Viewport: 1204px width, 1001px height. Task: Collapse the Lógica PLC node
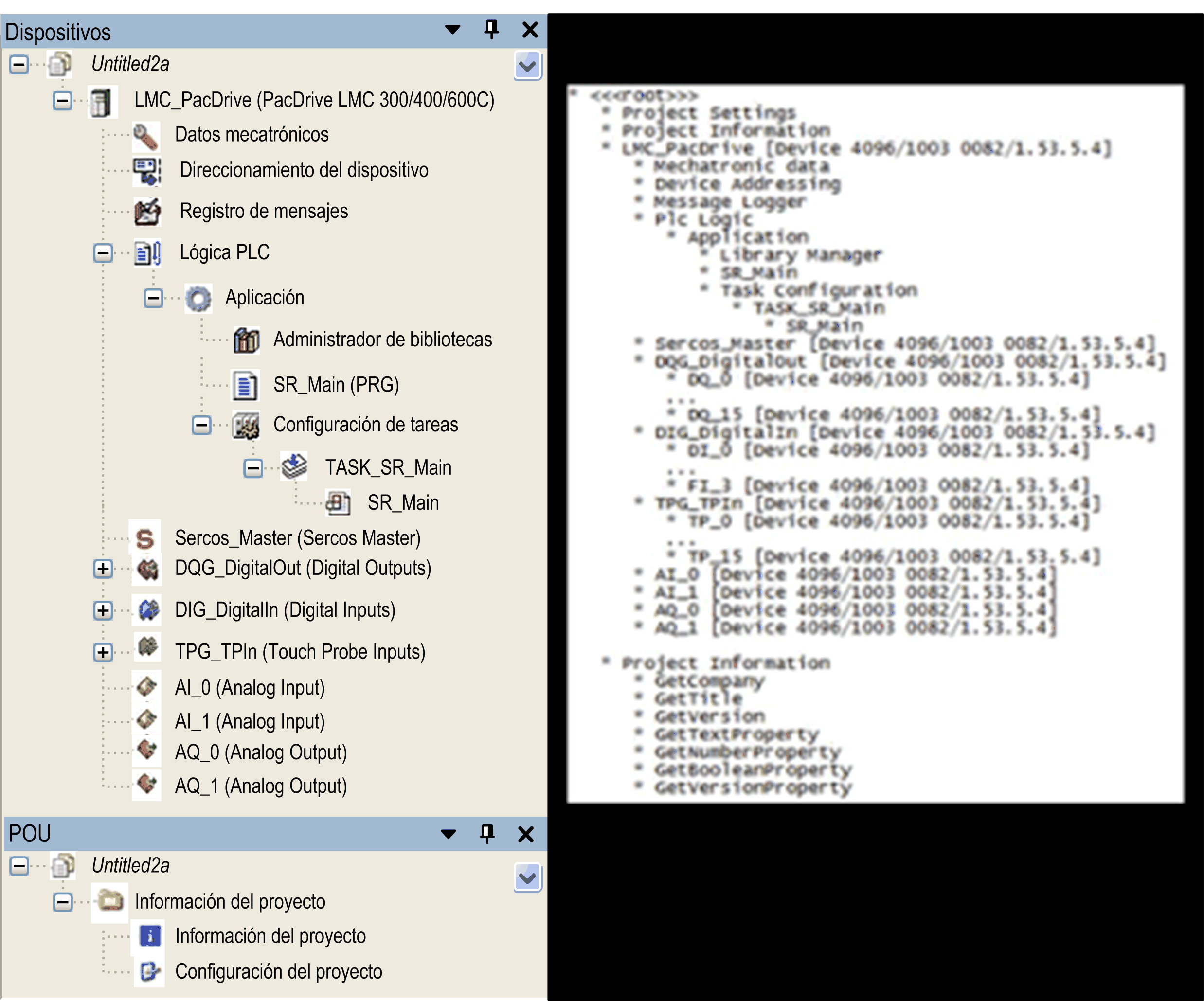click(x=103, y=253)
